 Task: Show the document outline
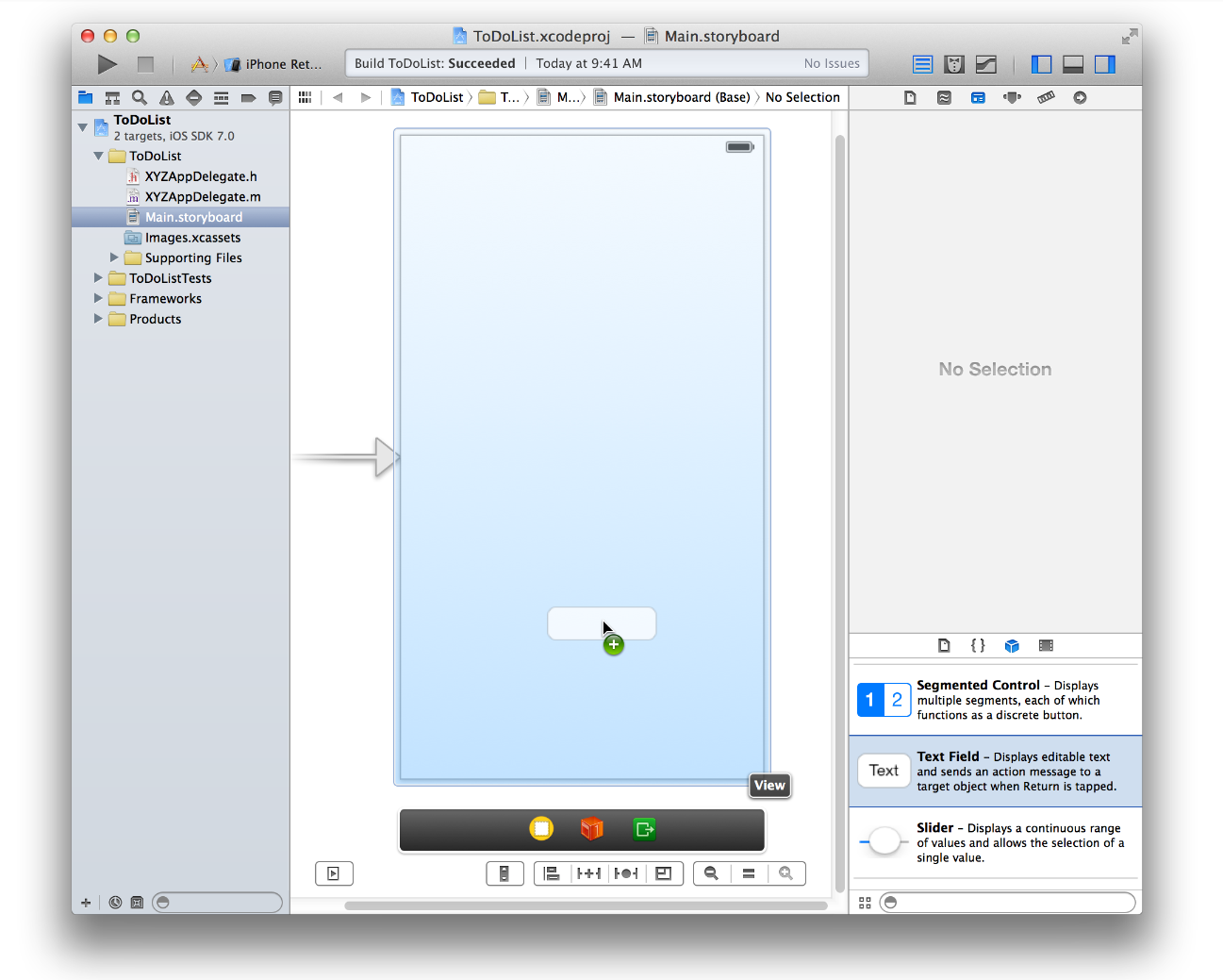334,873
